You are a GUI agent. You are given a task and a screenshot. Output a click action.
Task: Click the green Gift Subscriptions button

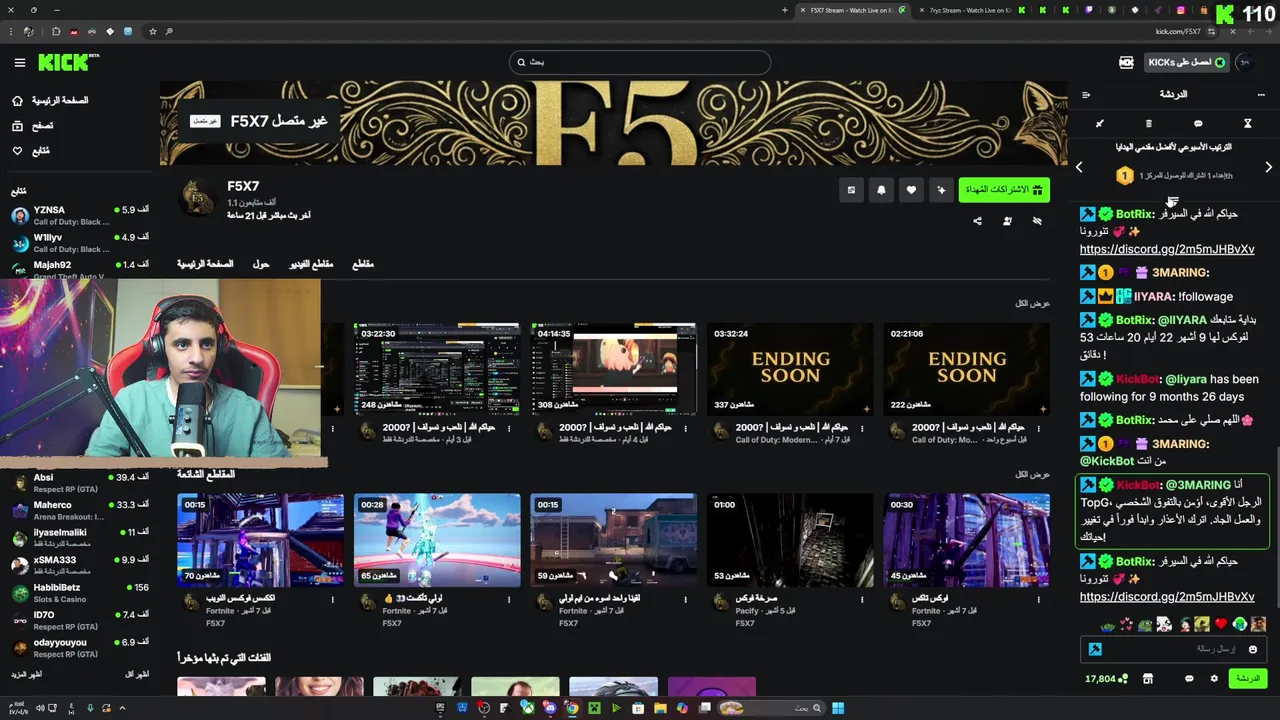pyautogui.click(x=1004, y=190)
